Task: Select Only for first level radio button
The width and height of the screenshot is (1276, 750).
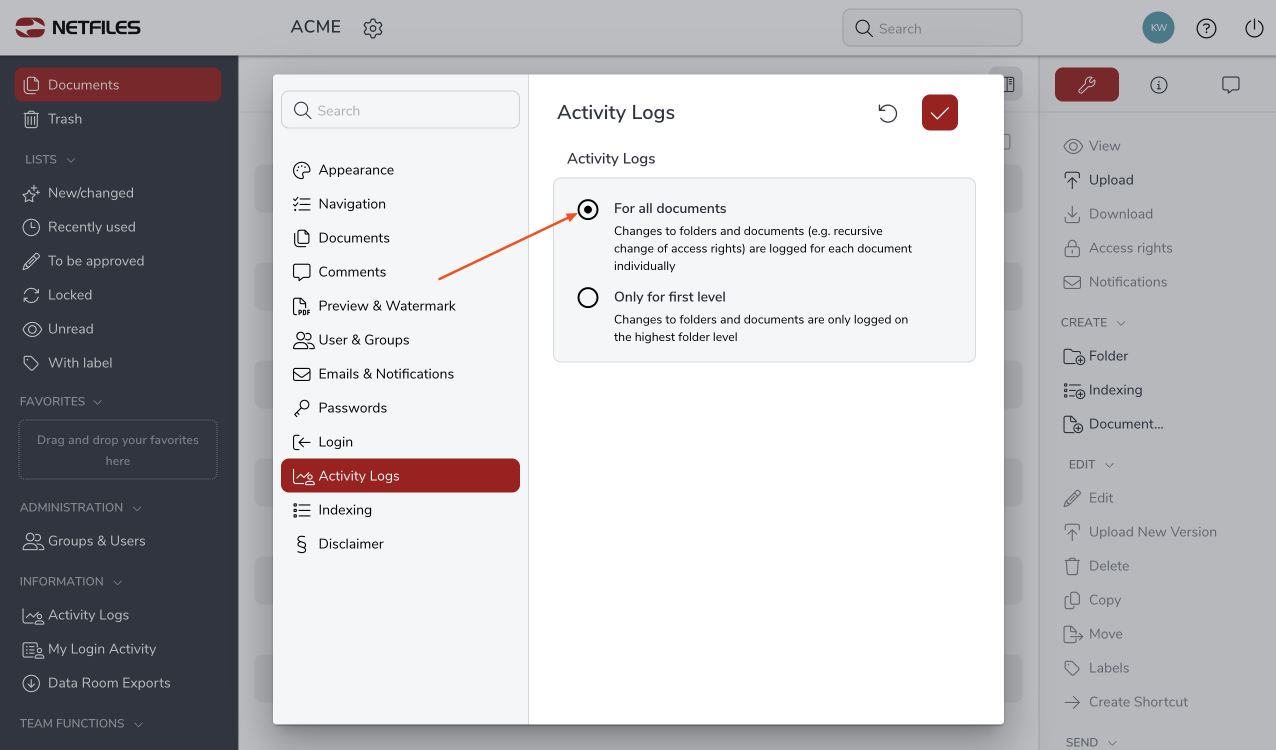Action: tap(588, 297)
